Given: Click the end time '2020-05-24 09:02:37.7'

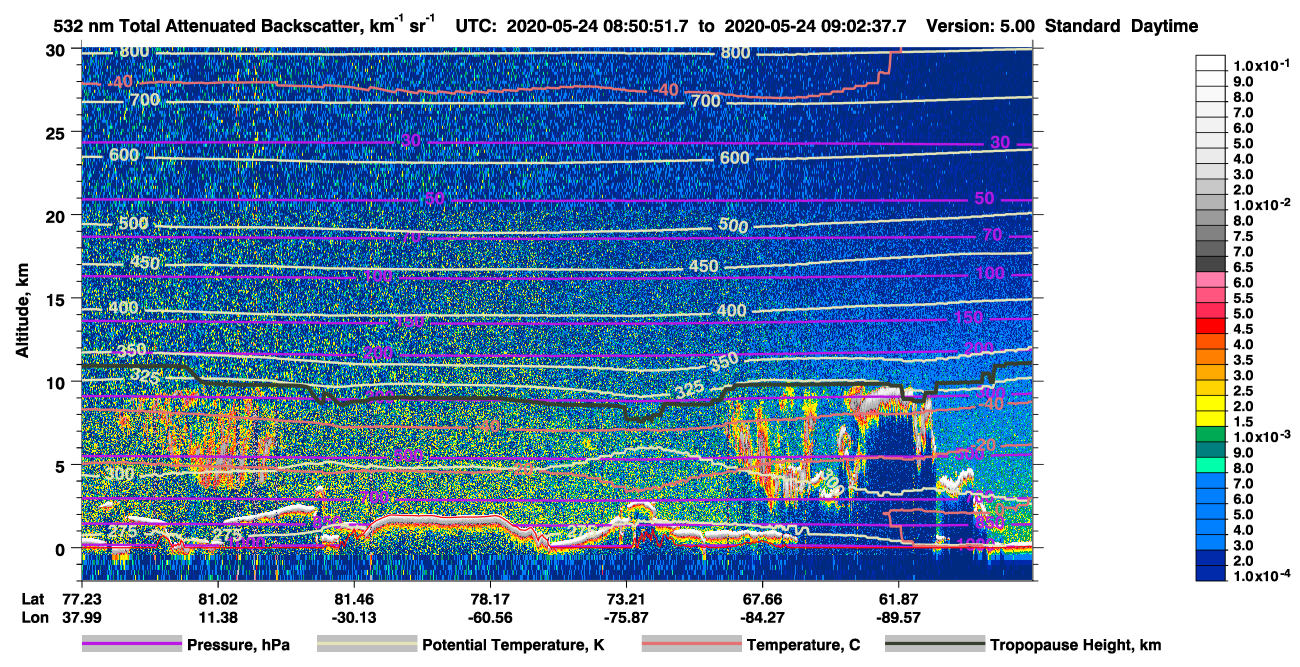Looking at the screenshot, I should coord(816,27).
